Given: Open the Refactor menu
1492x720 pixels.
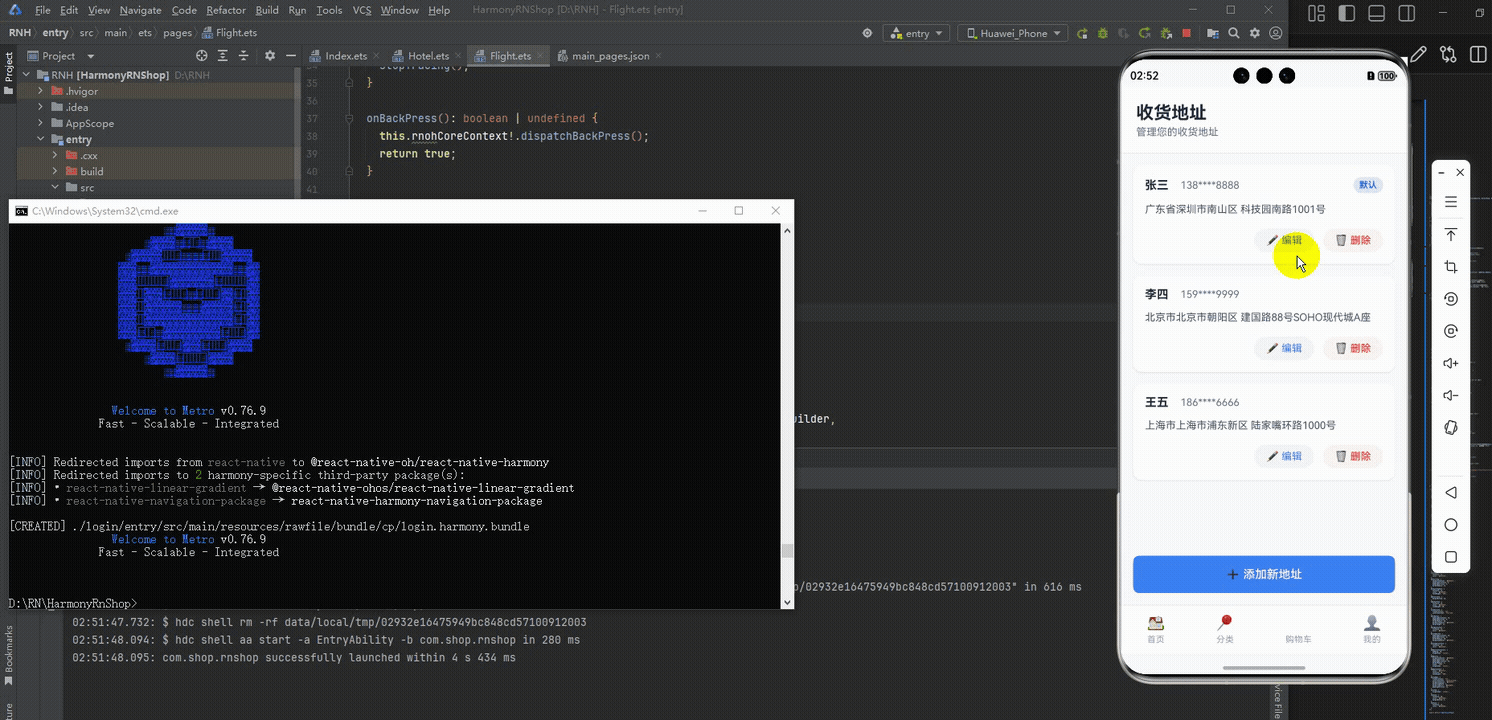Looking at the screenshot, I should tap(226, 10).
